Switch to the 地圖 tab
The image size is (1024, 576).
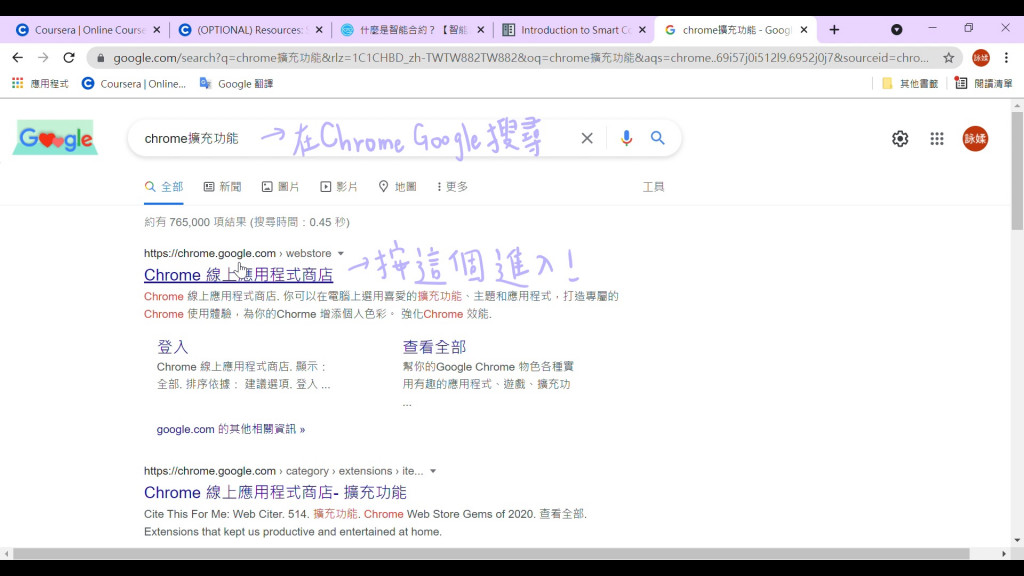tap(397, 187)
